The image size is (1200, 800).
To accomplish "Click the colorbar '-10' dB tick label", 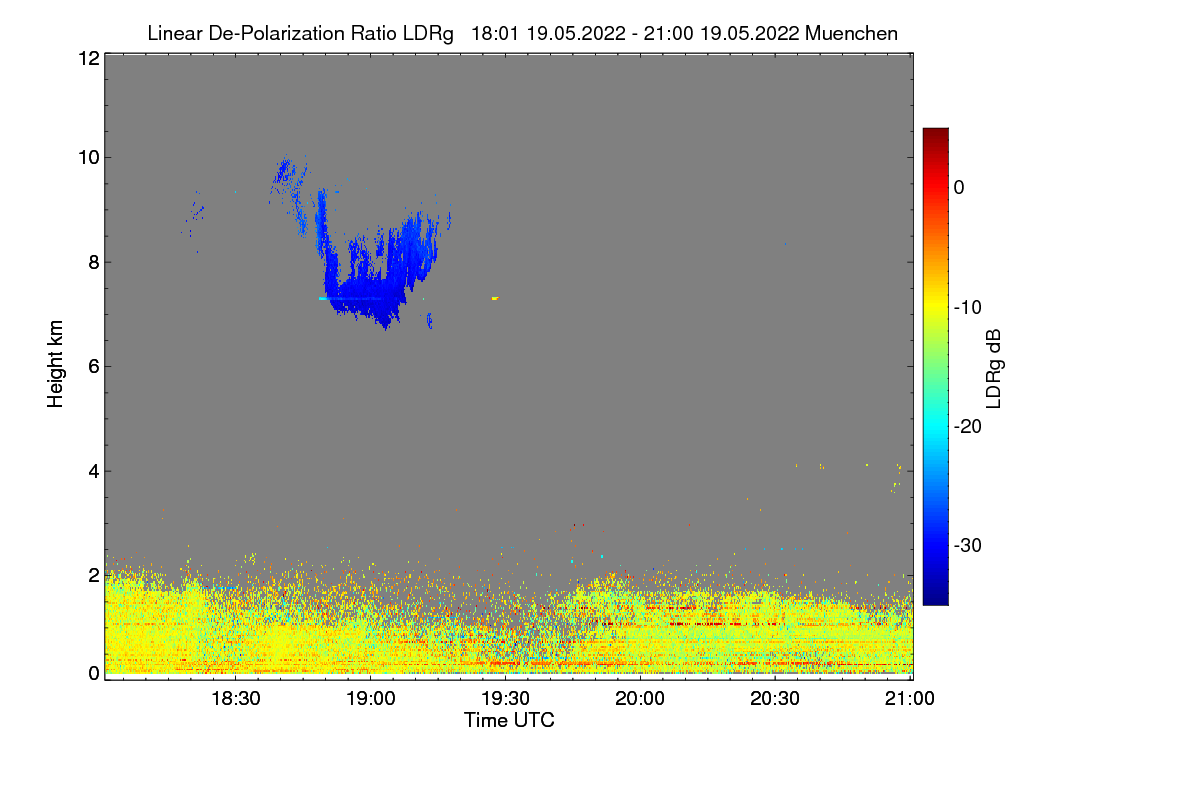I will click(x=970, y=307).
